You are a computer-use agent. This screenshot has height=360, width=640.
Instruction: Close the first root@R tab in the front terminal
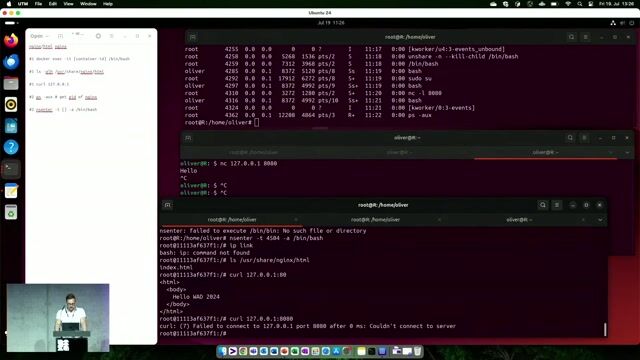pyautogui.click(x=296, y=220)
